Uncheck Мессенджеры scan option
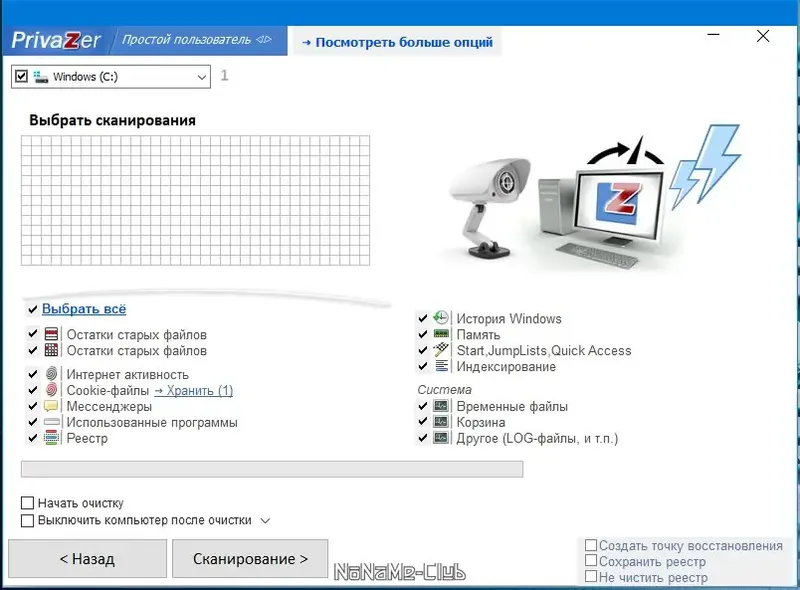The height and width of the screenshot is (590, 800). (x=33, y=406)
